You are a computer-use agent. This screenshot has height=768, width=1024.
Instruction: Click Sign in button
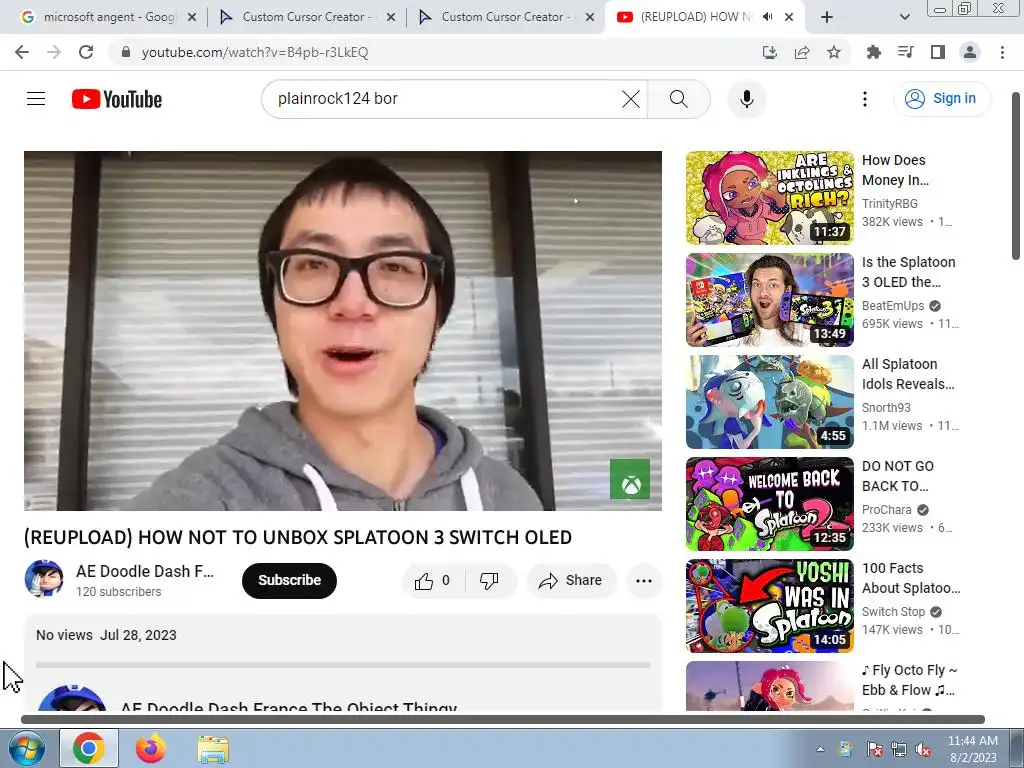click(941, 99)
